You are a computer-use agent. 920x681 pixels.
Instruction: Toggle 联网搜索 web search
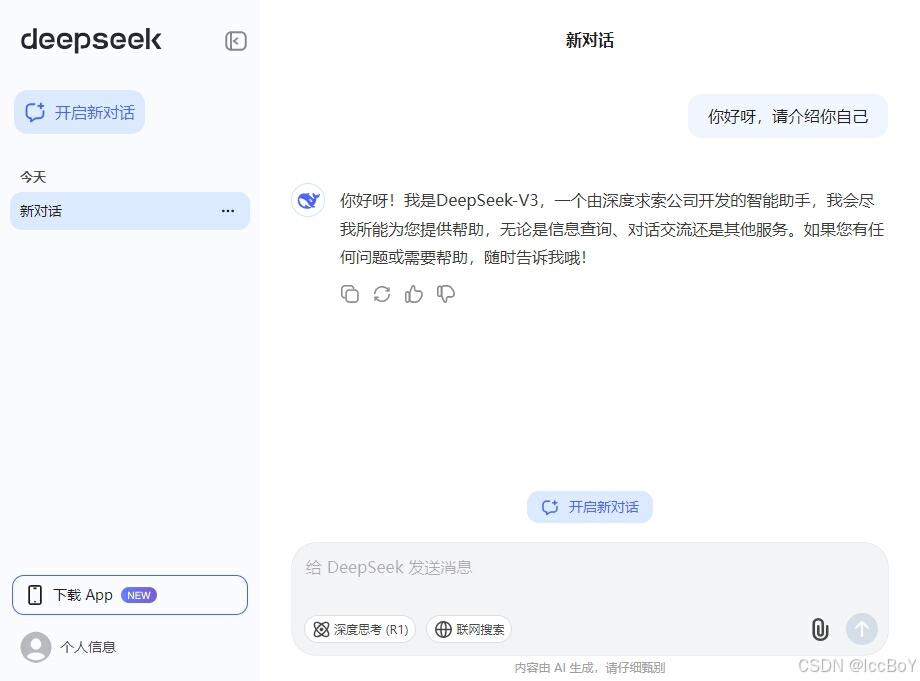coord(469,629)
